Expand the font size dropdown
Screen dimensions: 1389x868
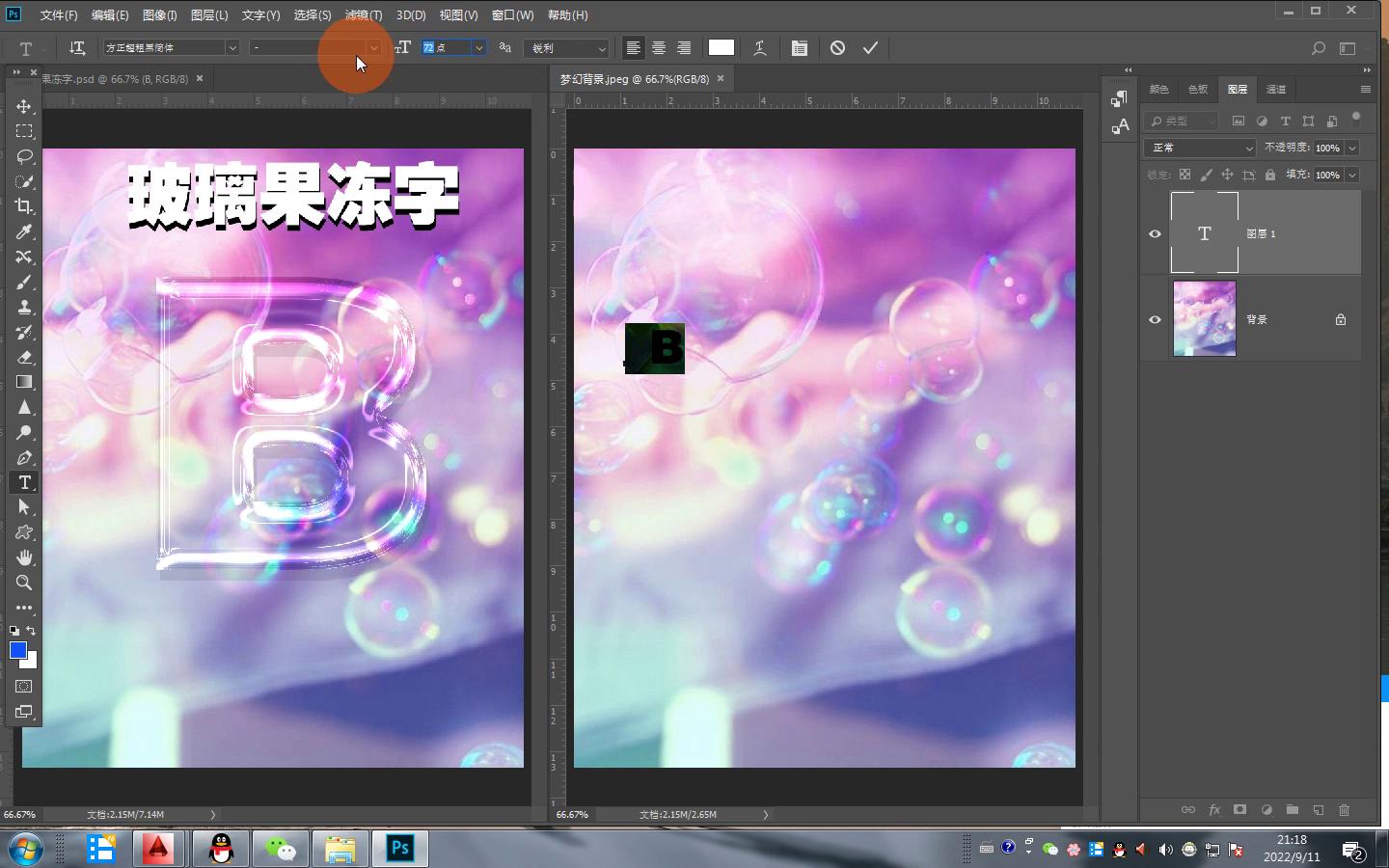coord(478,47)
